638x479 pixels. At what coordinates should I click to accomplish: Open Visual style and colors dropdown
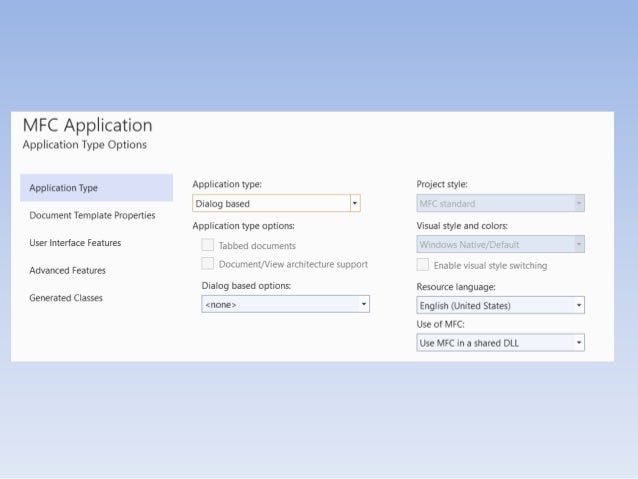click(500, 244)
